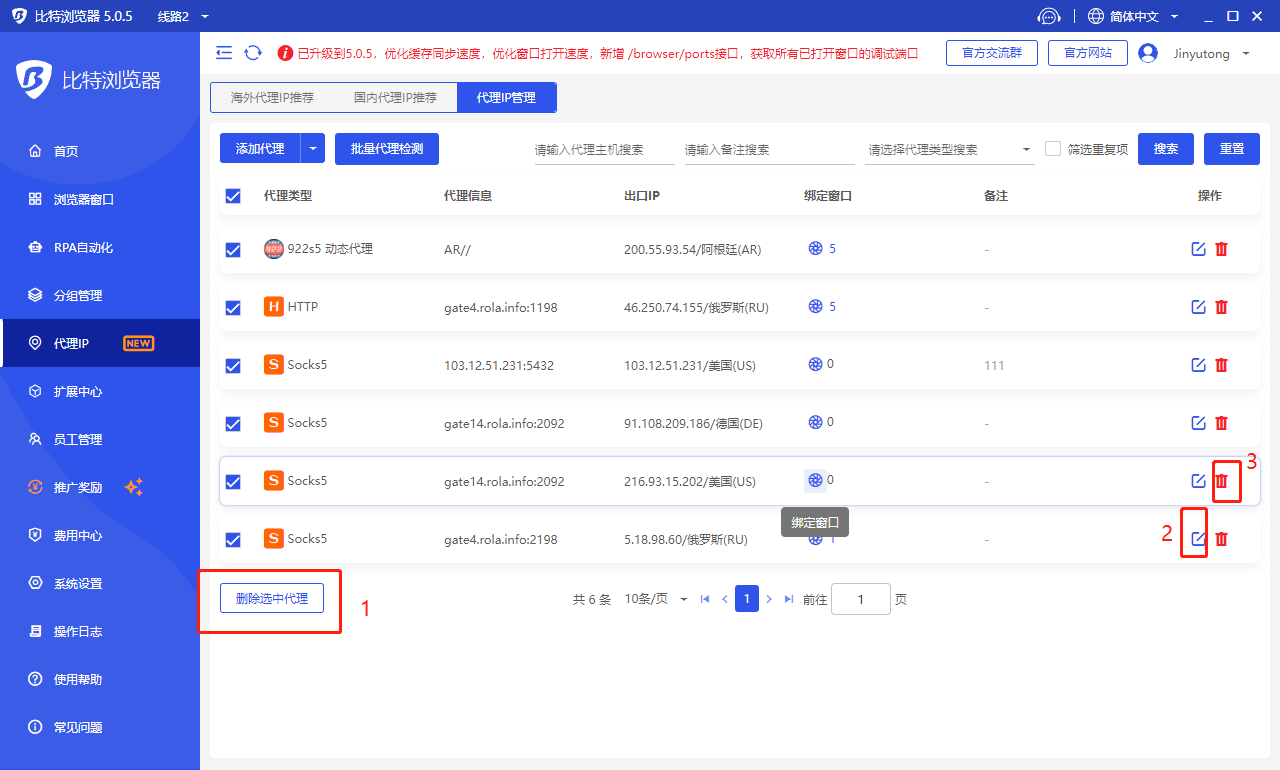
Task: Open the proxy type search dropdown
Action: click(950, 150)
